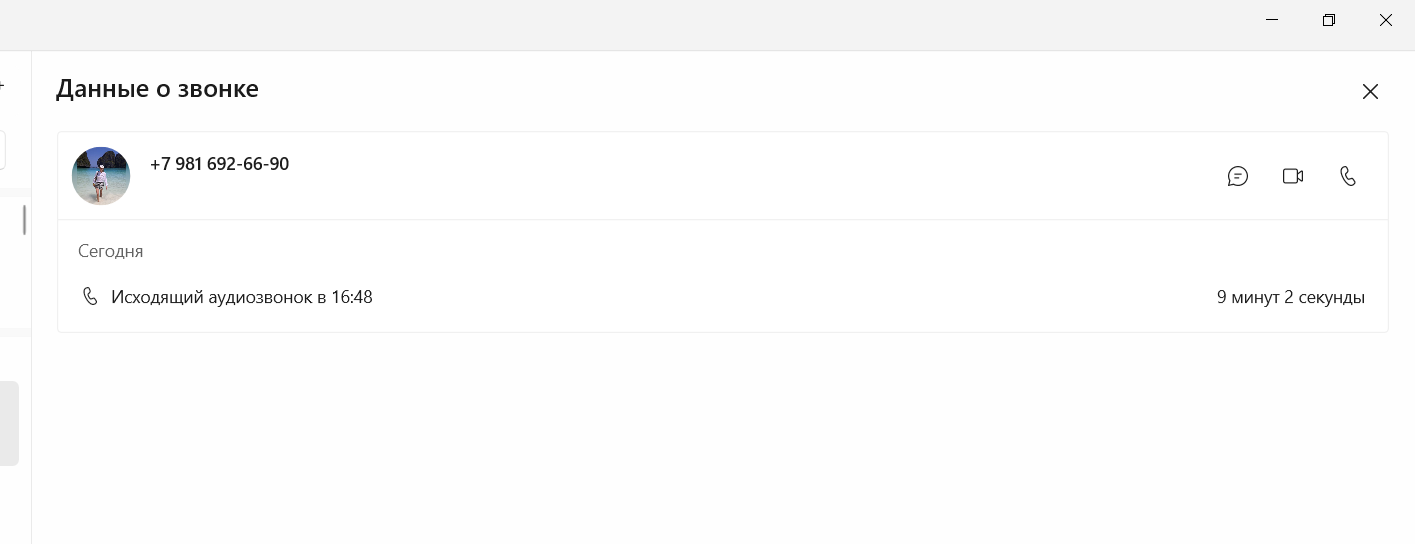1415x544 pixels.
Task: Start a video call with this contact
Action: (1293, 176)
